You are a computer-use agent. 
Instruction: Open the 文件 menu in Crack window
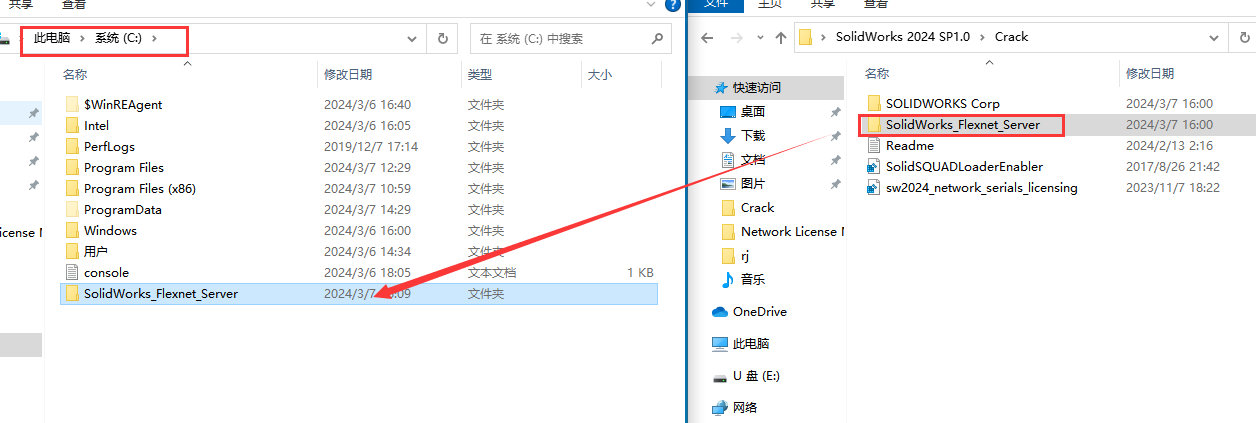point(716,4)
